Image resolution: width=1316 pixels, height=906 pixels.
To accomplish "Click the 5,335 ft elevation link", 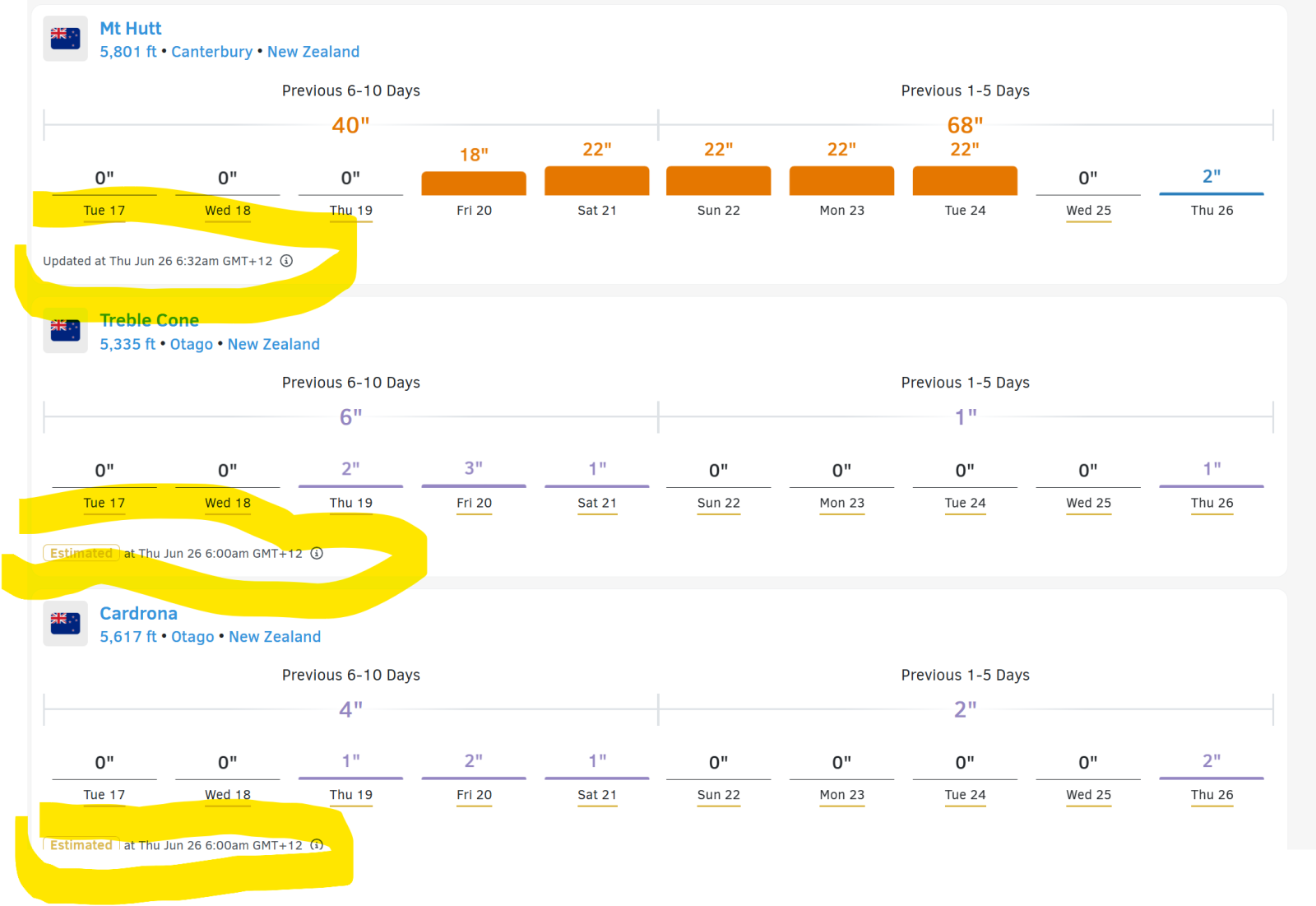I will click(x=127, y=344).
